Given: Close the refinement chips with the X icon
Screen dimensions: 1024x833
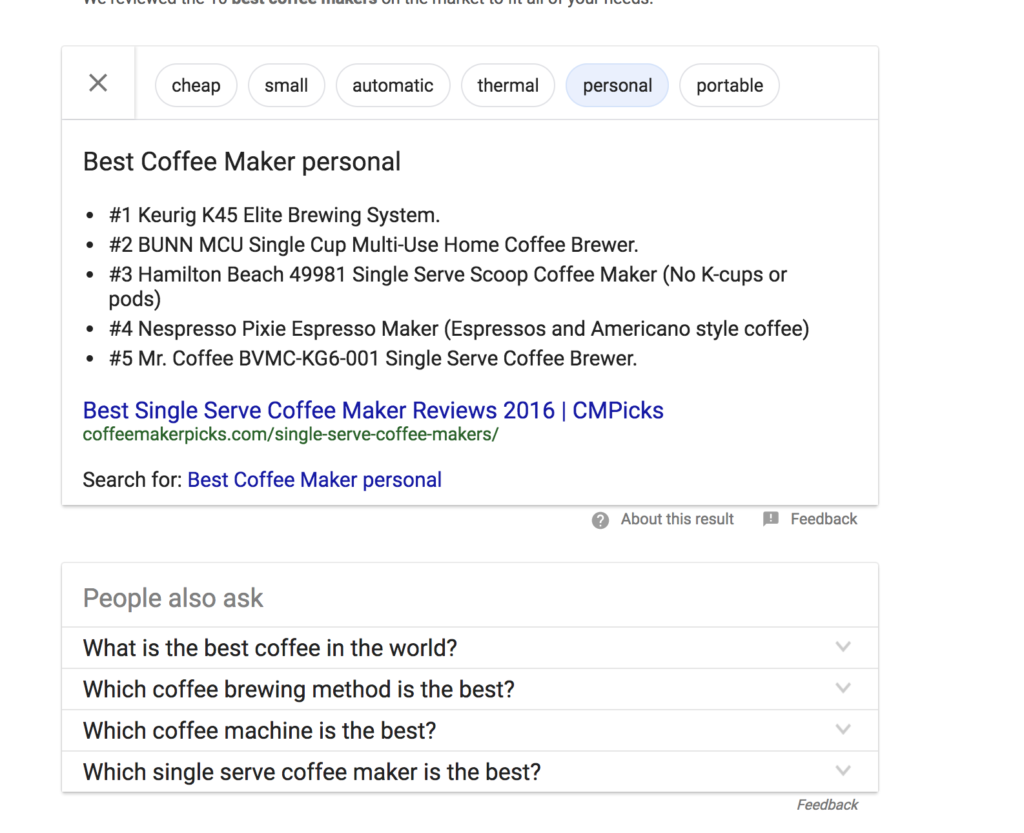Looking at the screenshot, I should [x=98, y=83].
